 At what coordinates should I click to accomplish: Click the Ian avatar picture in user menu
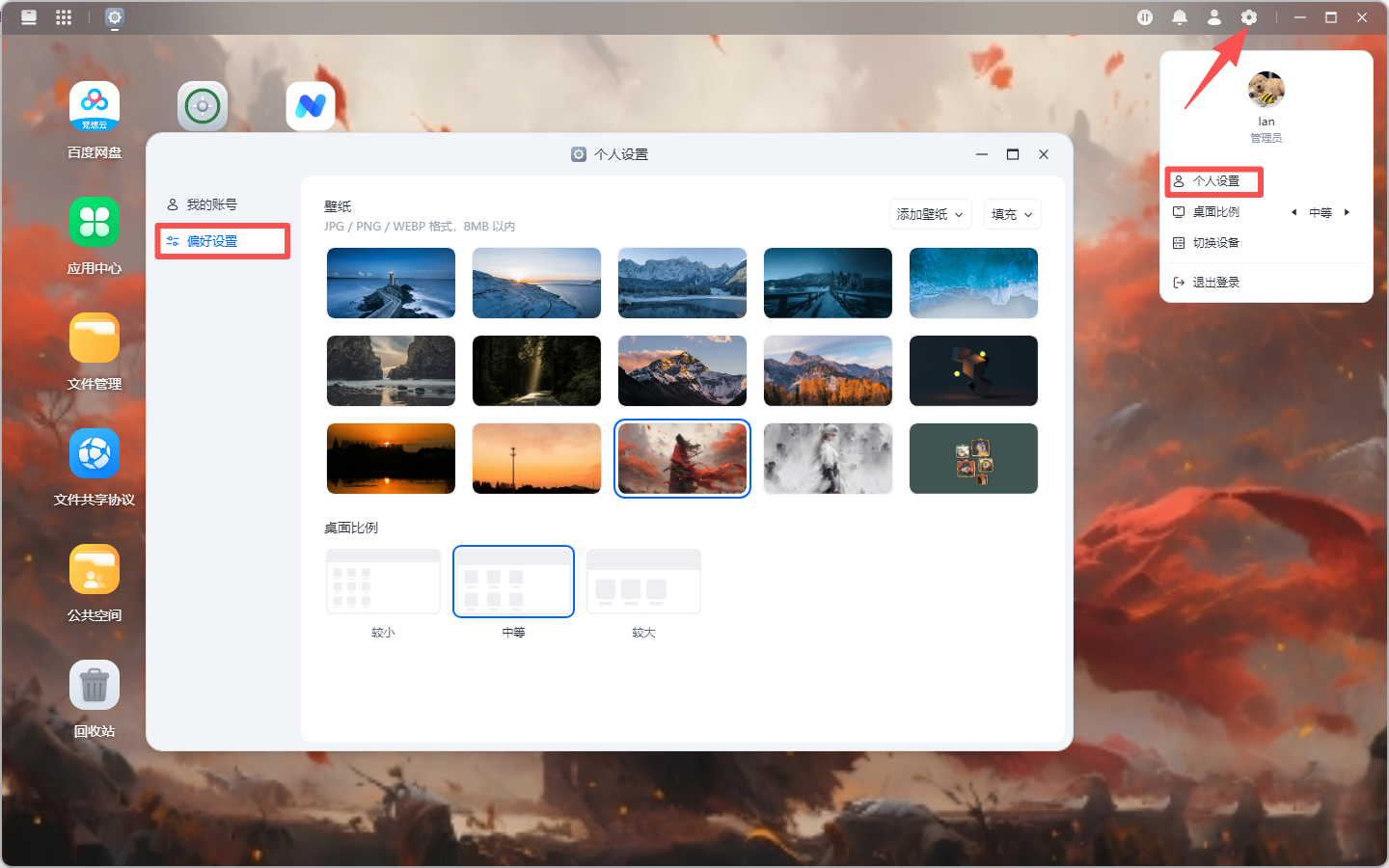[1266, 90]
